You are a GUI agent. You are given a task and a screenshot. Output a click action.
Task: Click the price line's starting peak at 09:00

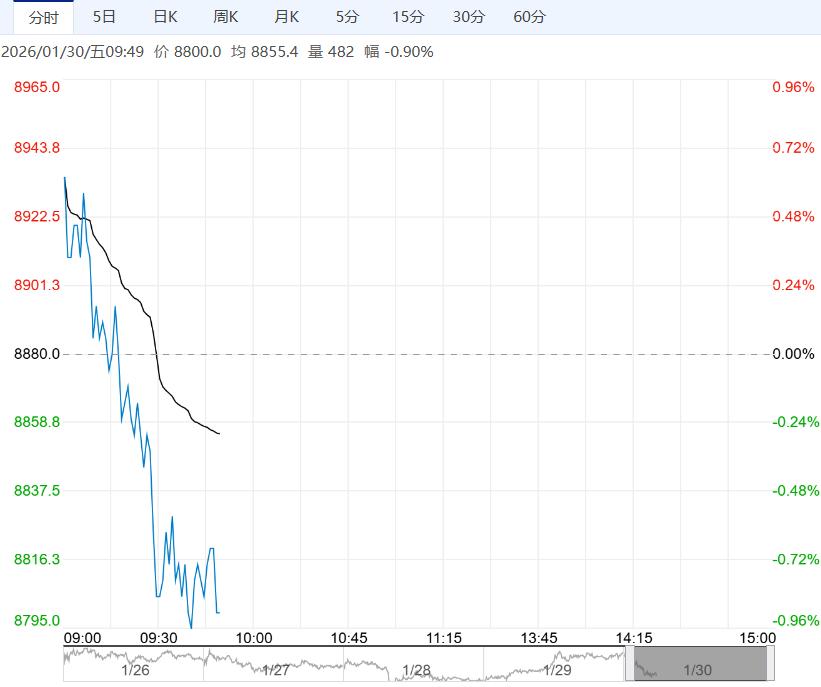[x=65, y=178]
